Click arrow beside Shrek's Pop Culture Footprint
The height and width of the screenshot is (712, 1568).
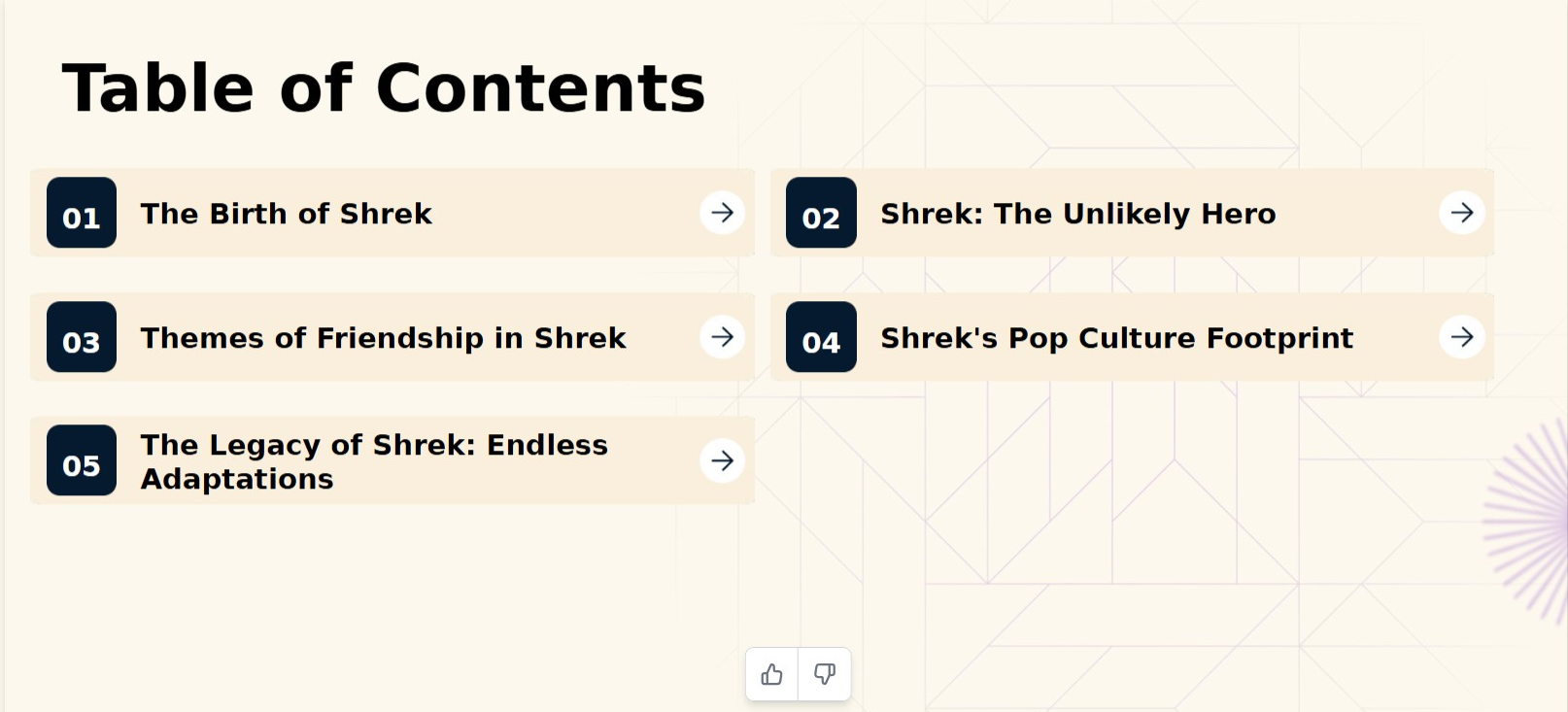[1462, 337]
